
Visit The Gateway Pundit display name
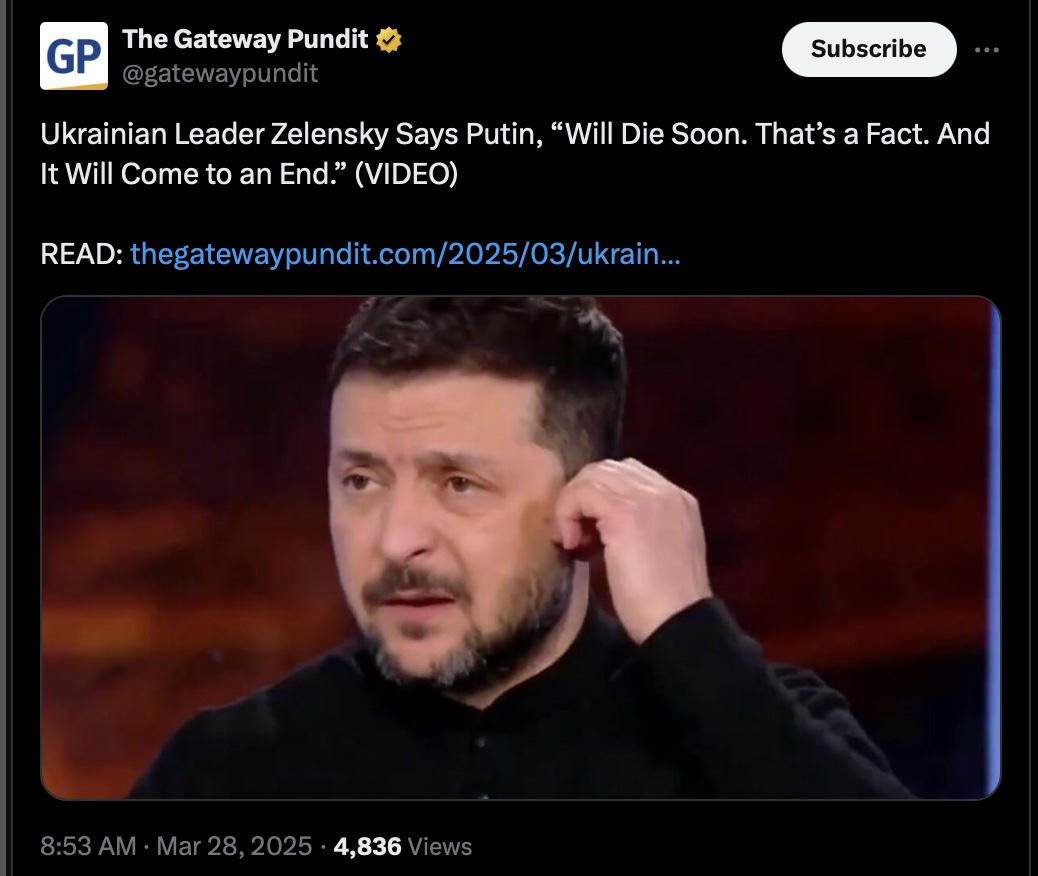pos(245,39)
